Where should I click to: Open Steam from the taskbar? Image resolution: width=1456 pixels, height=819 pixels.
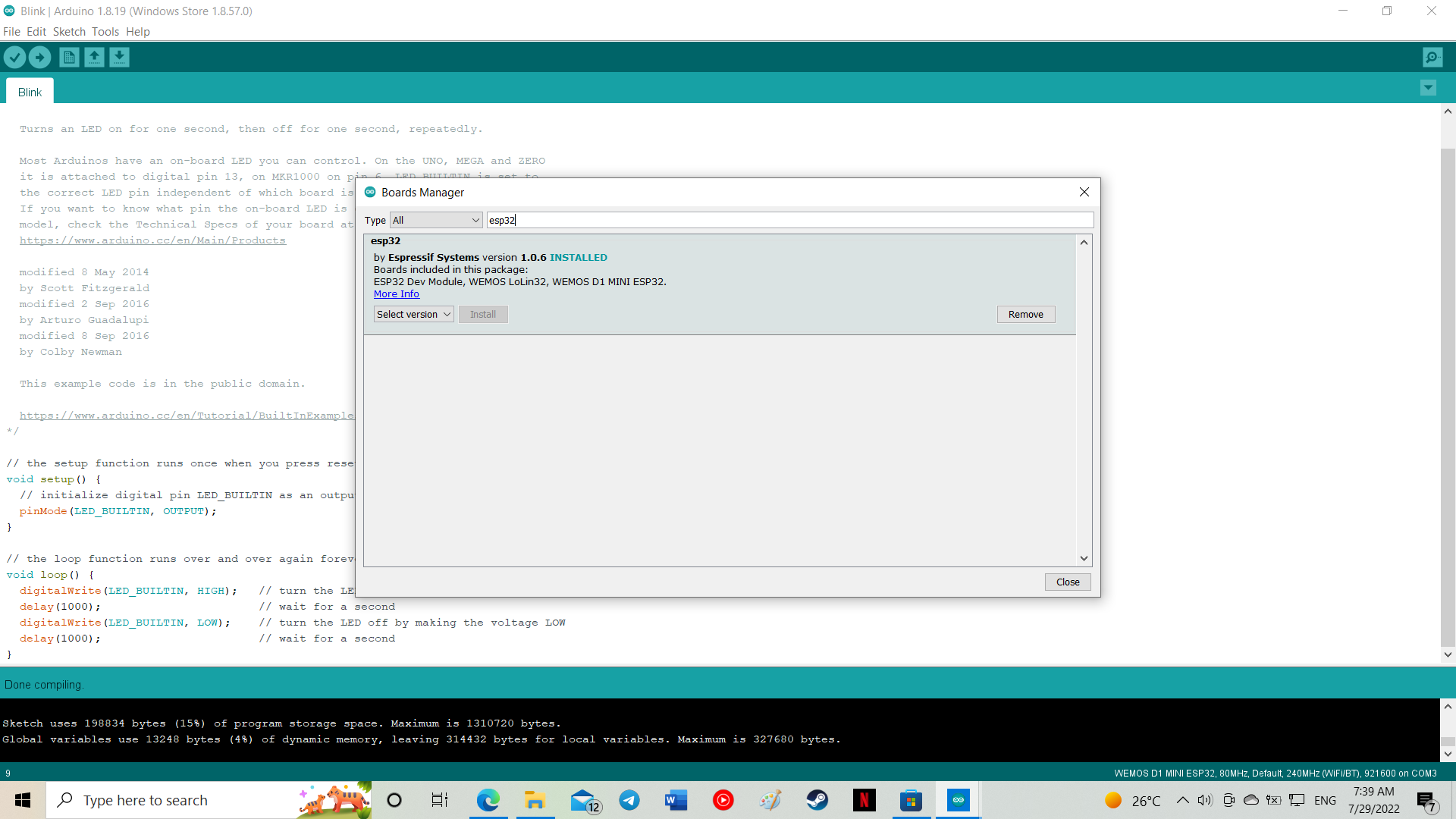tap(817, 800)
